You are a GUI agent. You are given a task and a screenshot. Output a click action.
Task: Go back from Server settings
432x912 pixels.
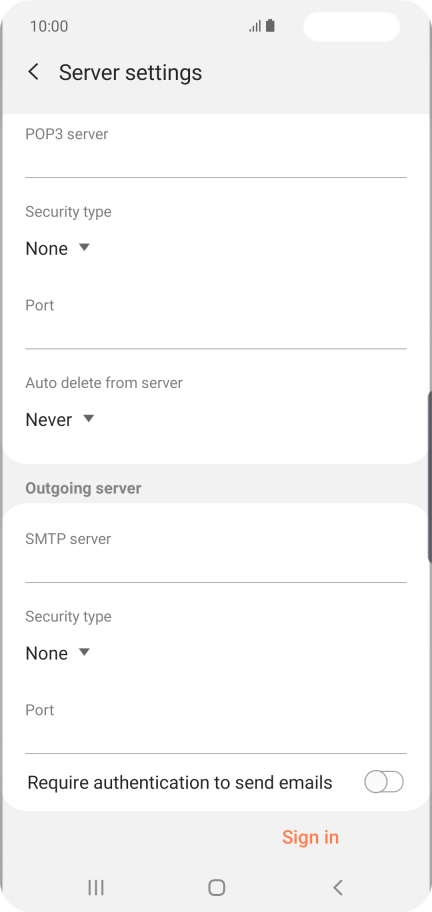34,72
